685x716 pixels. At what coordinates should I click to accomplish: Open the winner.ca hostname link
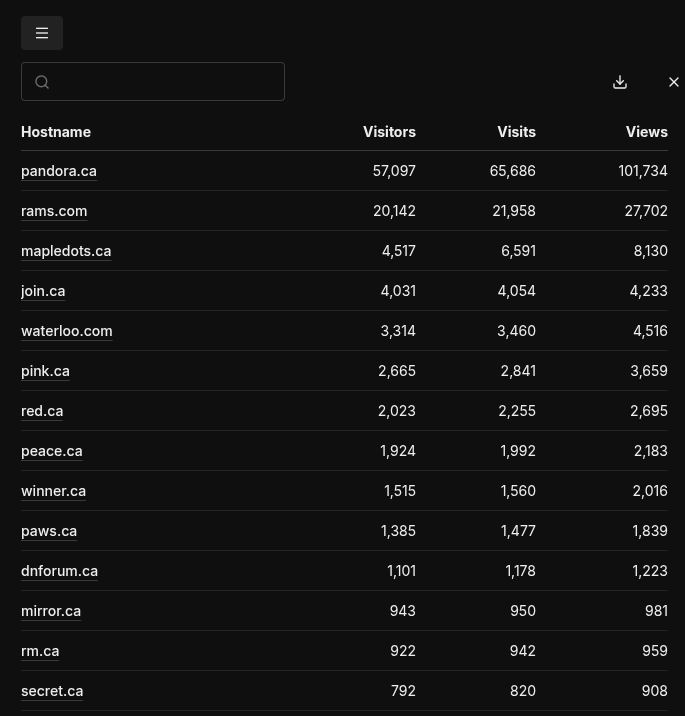(x=53, y=491)
